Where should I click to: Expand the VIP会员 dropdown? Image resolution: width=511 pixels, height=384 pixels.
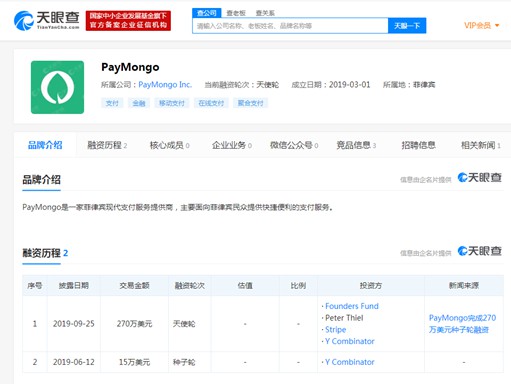click(482, 25)
